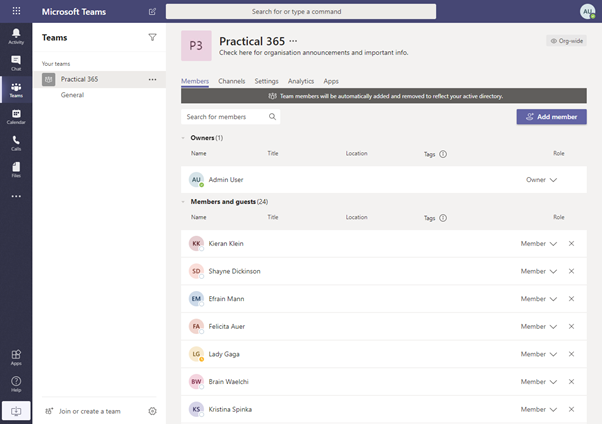Switch to the Analytics tab

tap(301, 81)
